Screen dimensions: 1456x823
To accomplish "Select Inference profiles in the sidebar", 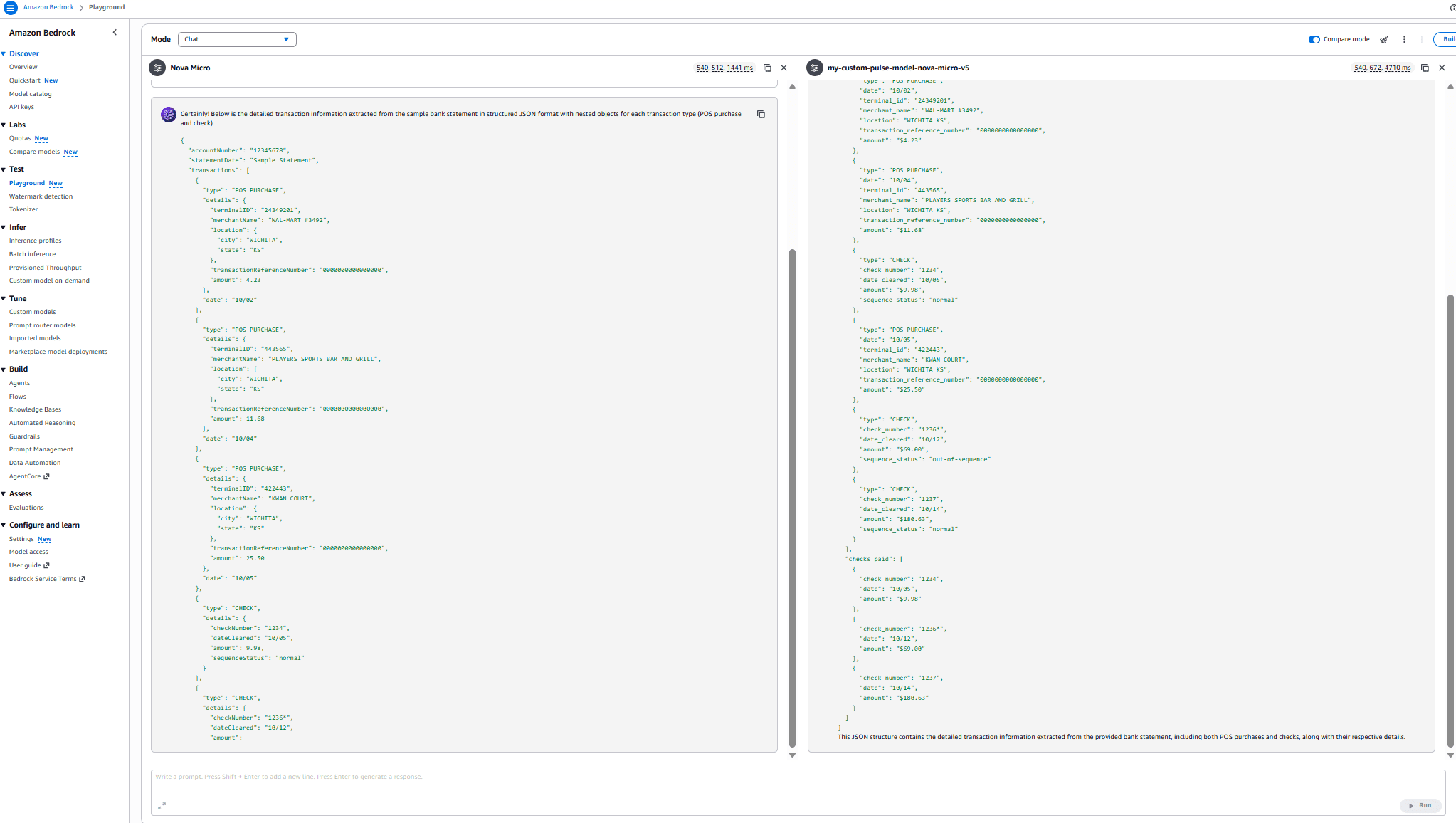I will [x=36, y=241].
